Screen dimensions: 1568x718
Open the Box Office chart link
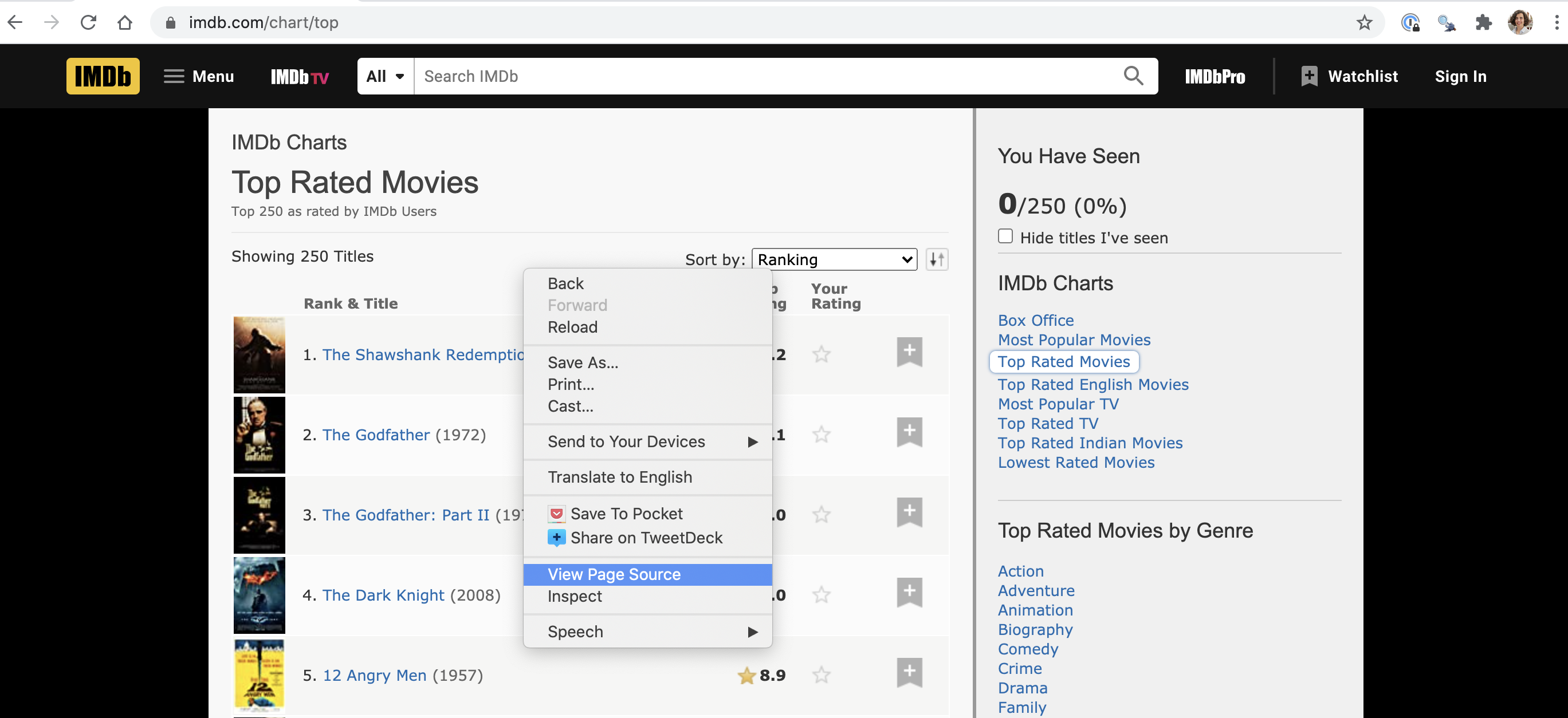[x=1035, y=321]
